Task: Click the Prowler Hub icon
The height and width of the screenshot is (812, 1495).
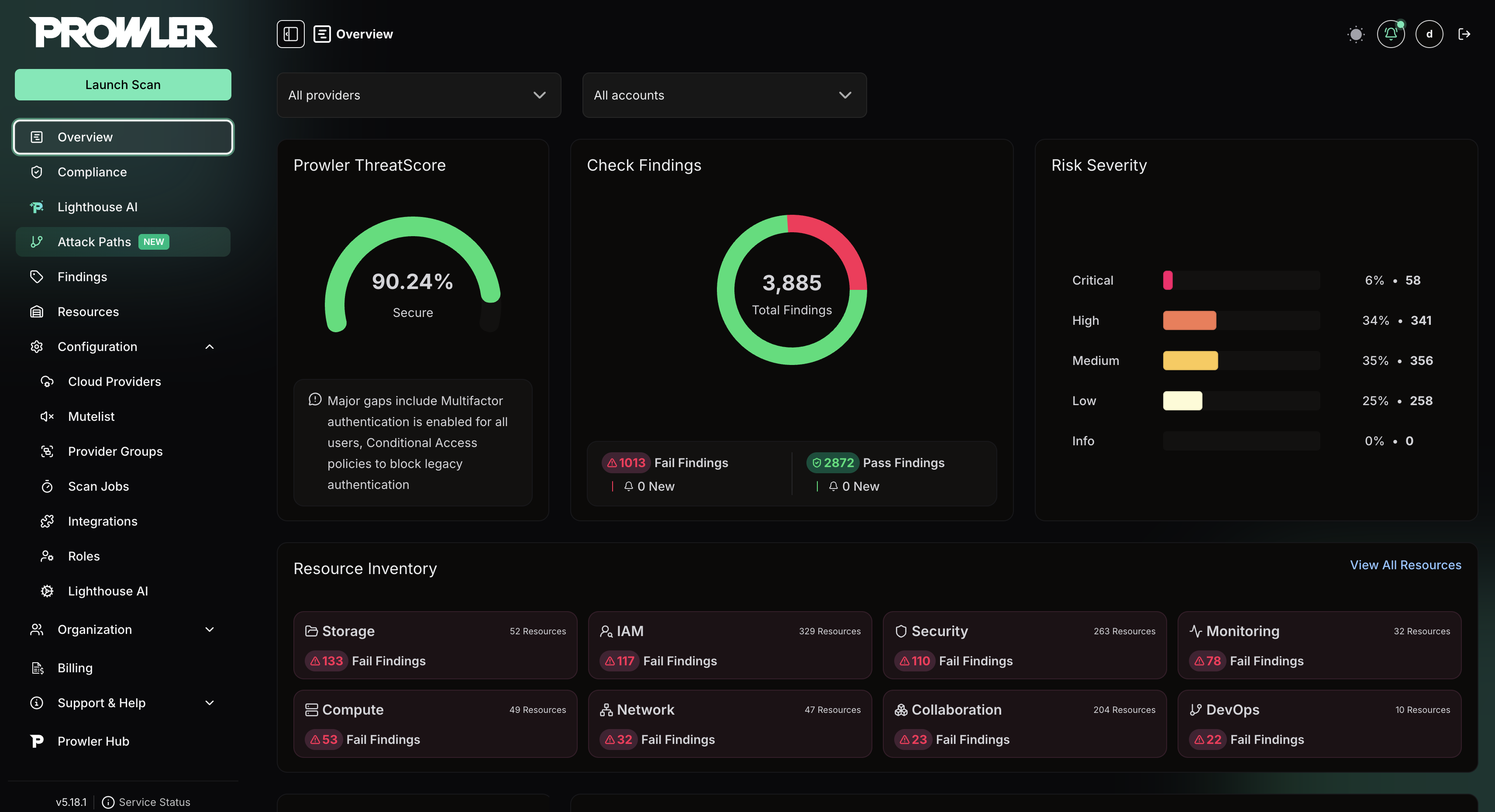Action: [37, 741]
